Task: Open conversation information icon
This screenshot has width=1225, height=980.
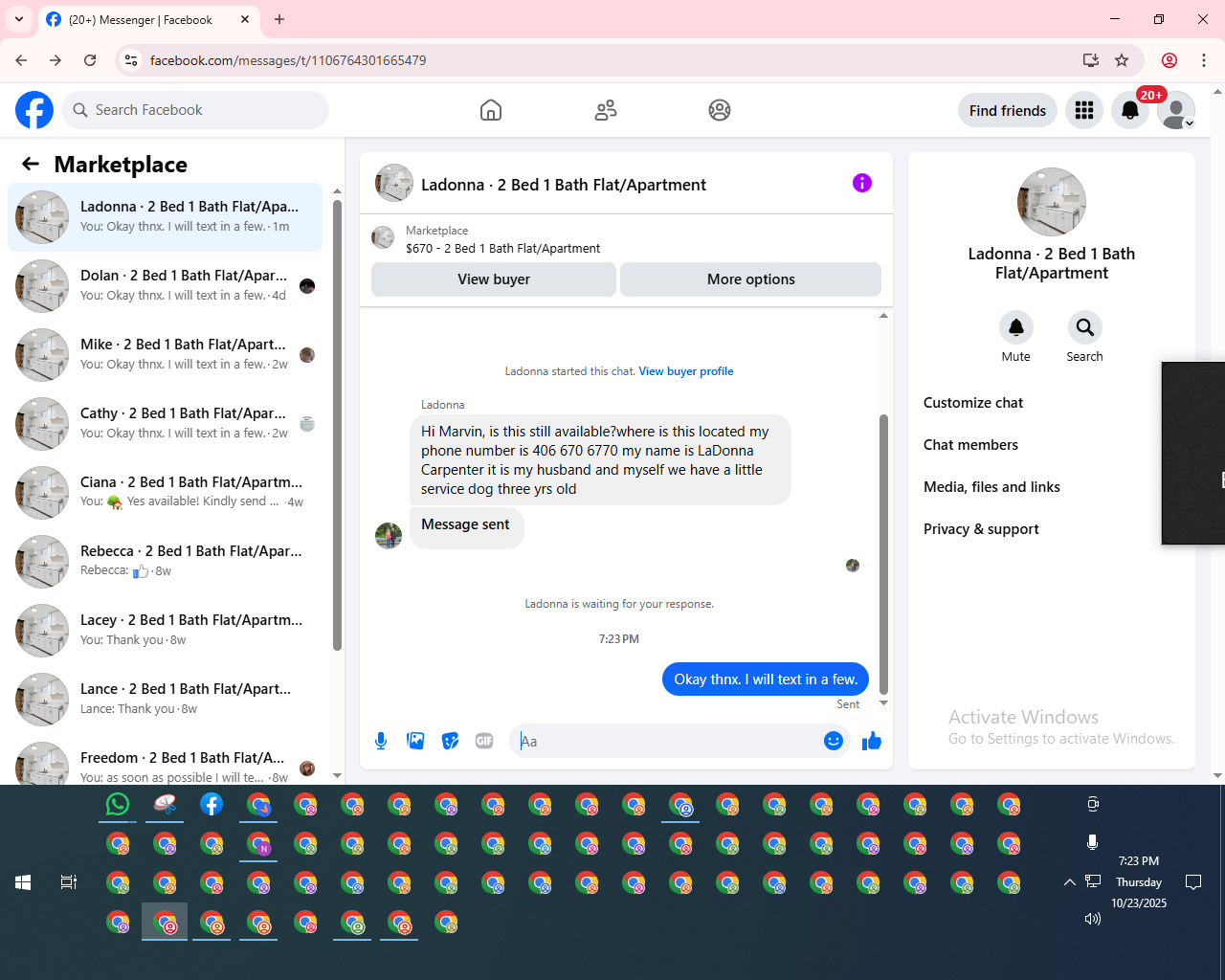Action: pos(862,183)
